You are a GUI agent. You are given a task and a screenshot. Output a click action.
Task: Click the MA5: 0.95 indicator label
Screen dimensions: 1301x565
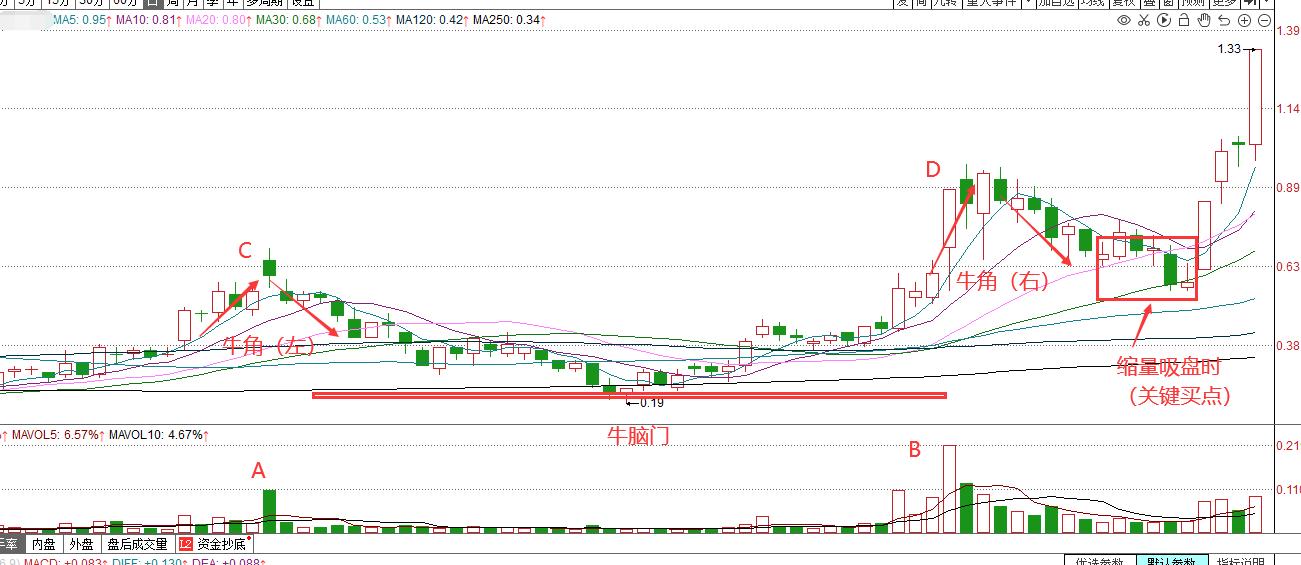point(79,20)
